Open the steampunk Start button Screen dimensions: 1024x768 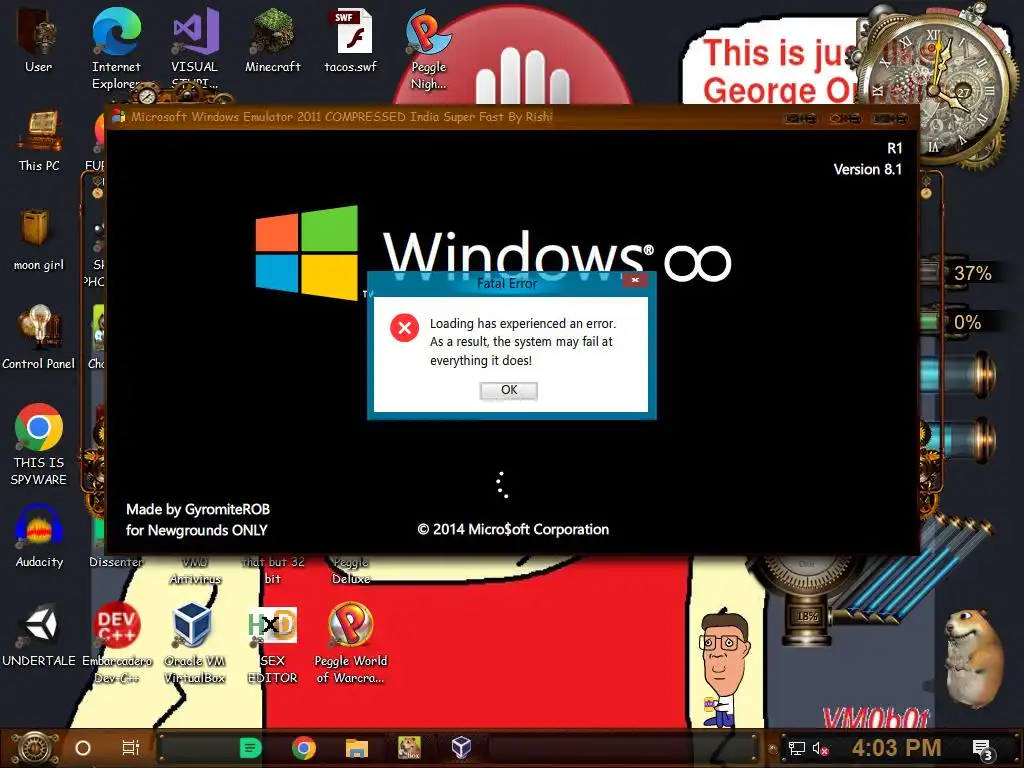pos(35,748)
